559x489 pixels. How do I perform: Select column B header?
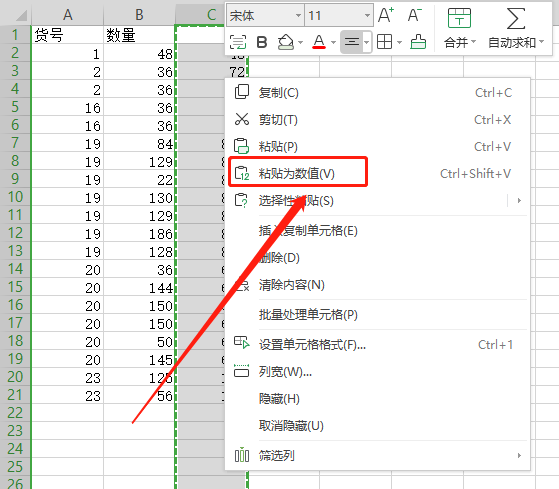[x=139, y=15]
